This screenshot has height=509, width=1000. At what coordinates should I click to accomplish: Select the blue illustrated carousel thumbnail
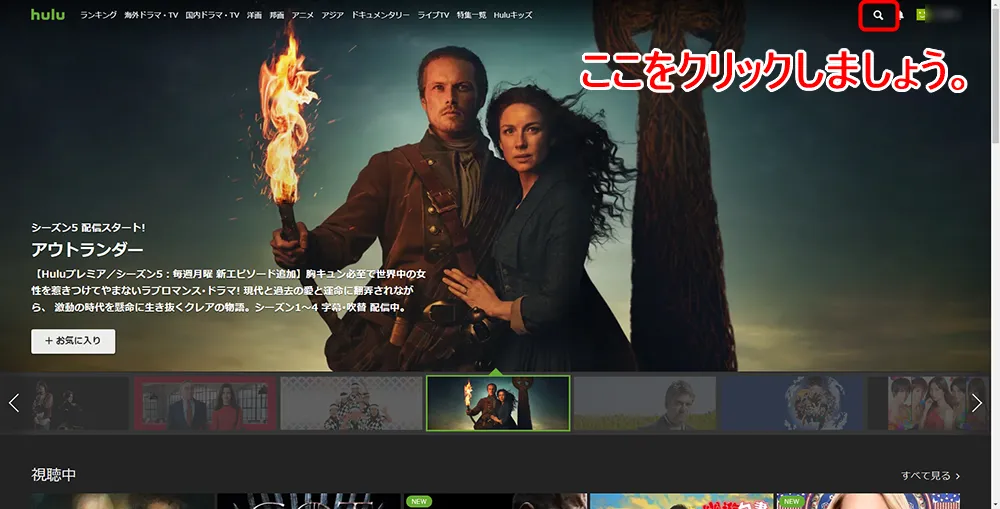[x=791, y=403]
